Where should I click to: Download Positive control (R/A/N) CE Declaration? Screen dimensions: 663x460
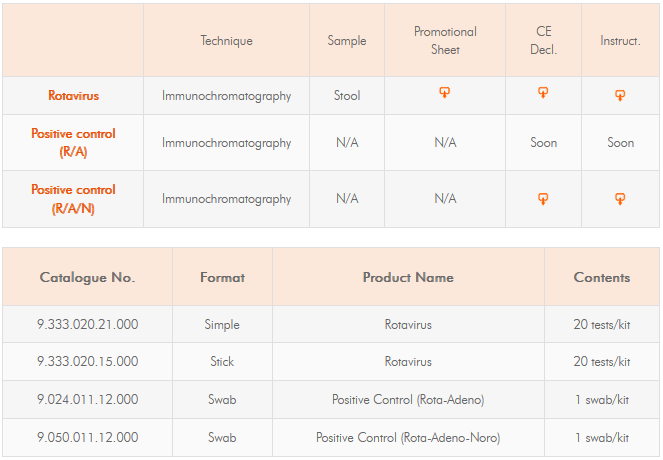pyautogui.click(x=543, y=199)
